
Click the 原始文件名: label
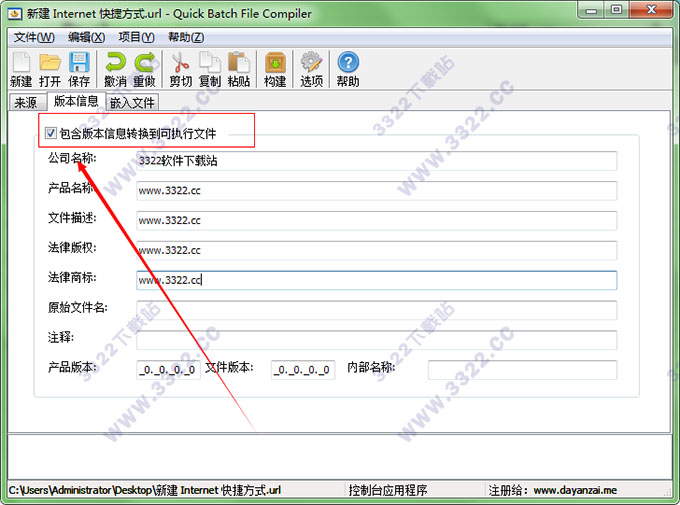pos(78,308)
